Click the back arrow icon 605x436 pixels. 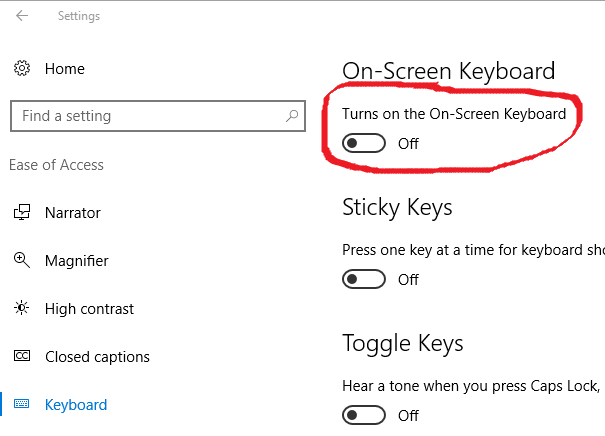pyautogui.click(x=22, y=15)
